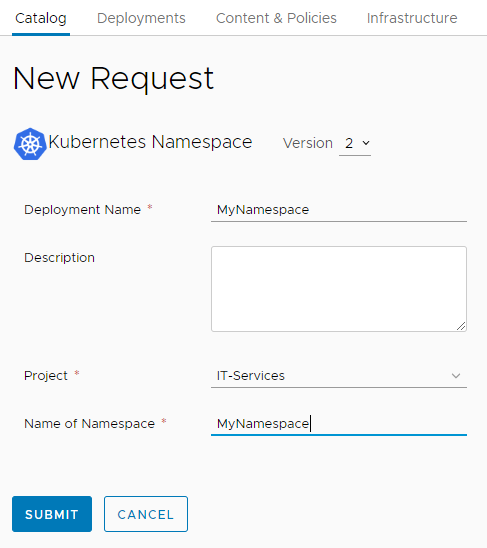This screenshot has width=487, height=548.
Task: Grab the Description box resize handle
Action: click(x=461, y=326)
